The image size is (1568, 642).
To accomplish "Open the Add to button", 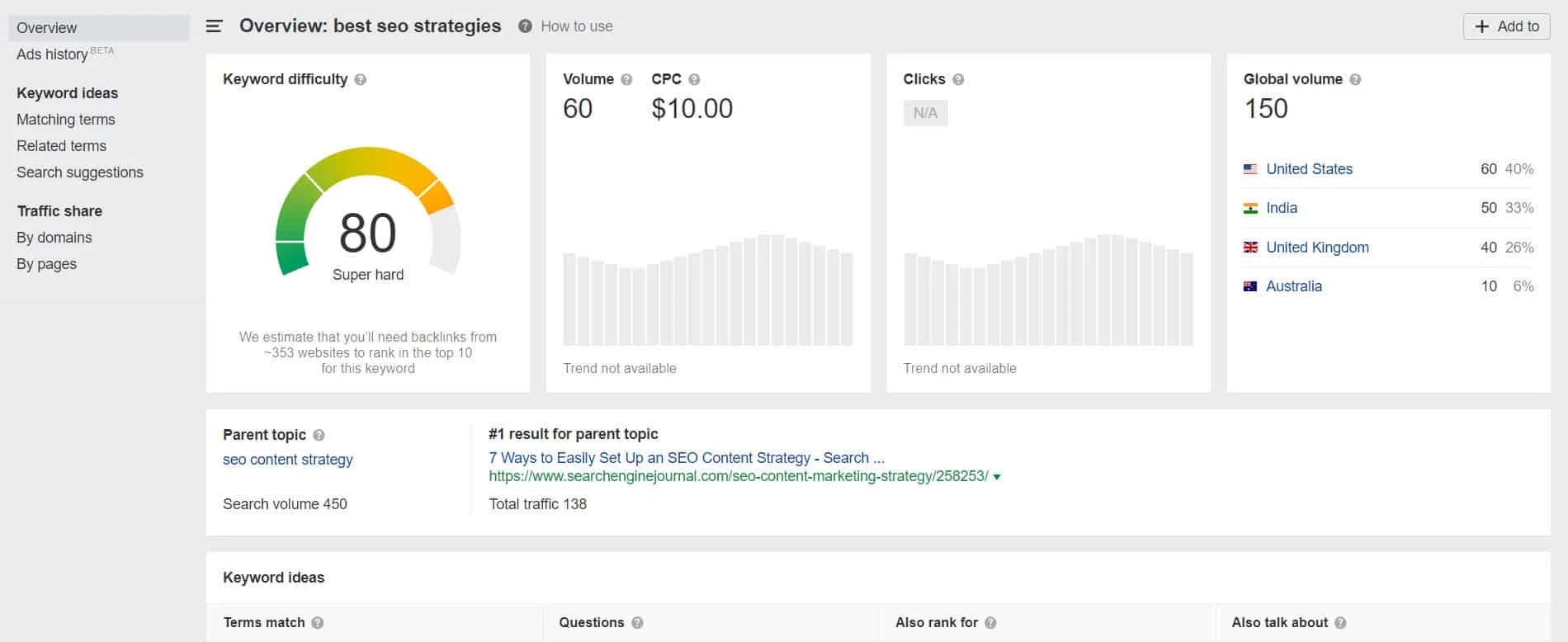I will click(1506, 26).
